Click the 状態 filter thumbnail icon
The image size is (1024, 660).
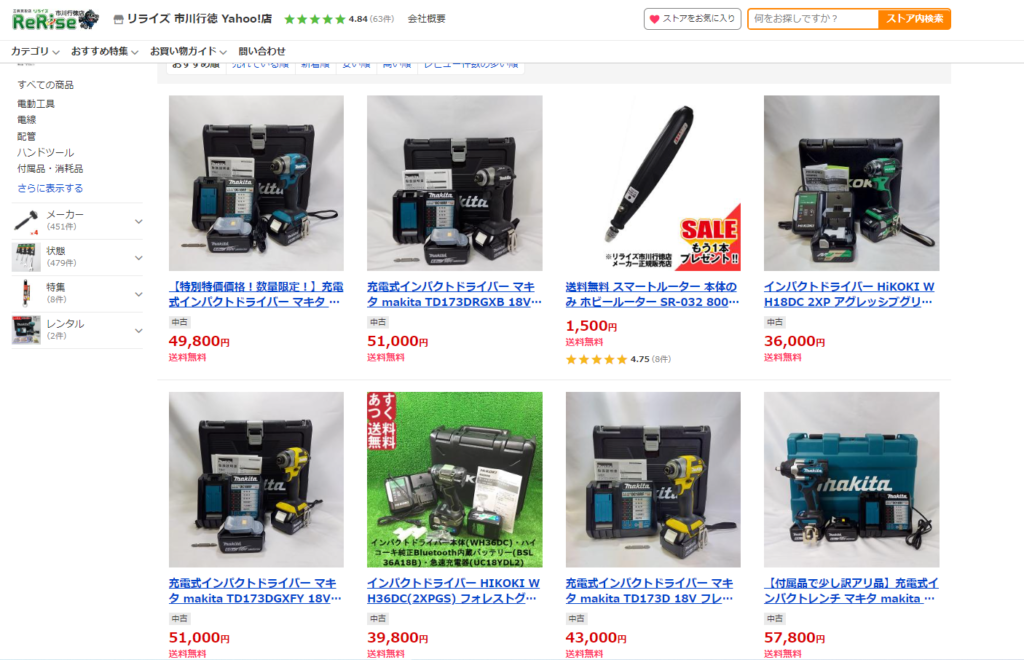(x=26, y=257)
